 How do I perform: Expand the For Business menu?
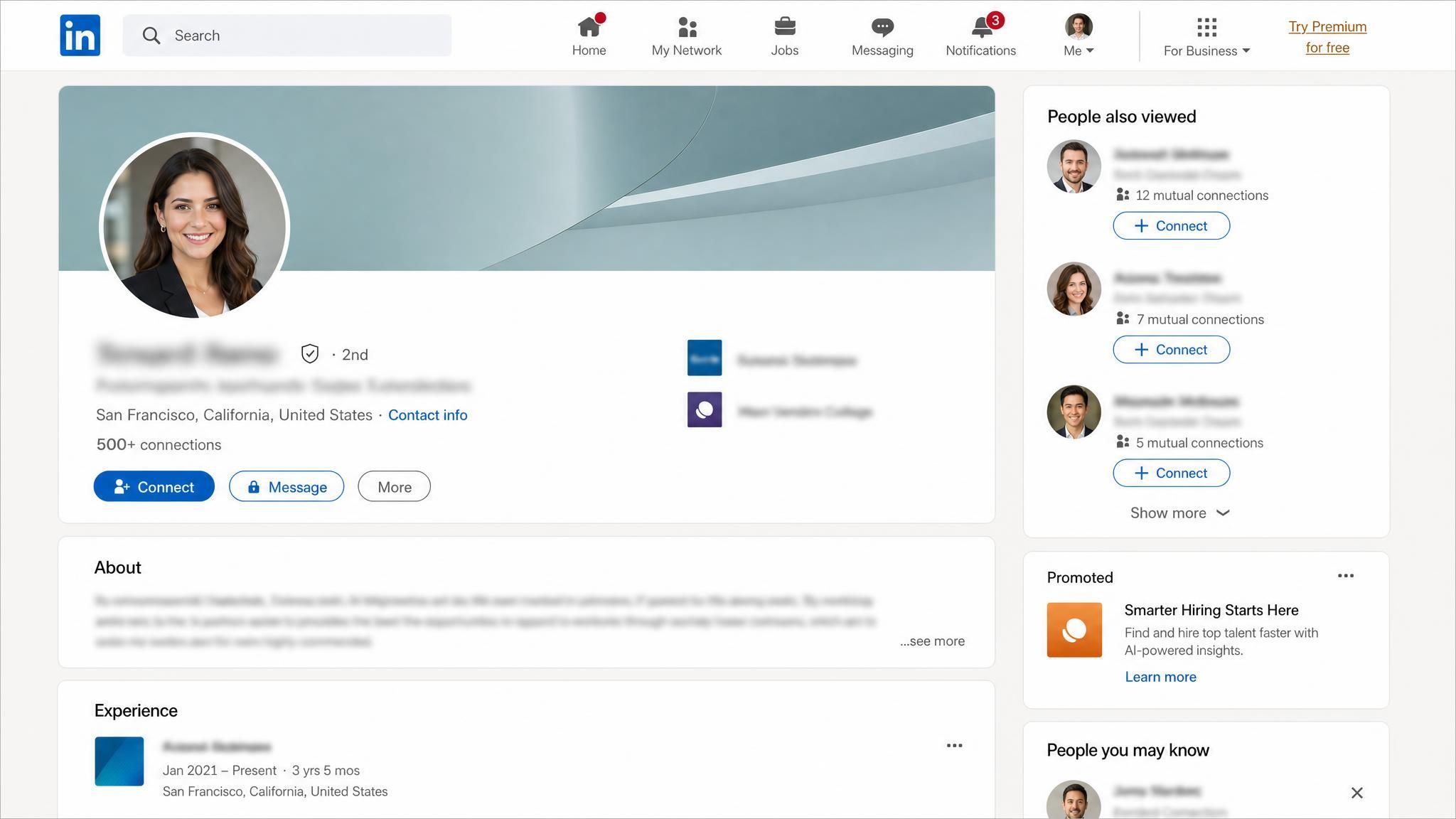coord(1206,37)
